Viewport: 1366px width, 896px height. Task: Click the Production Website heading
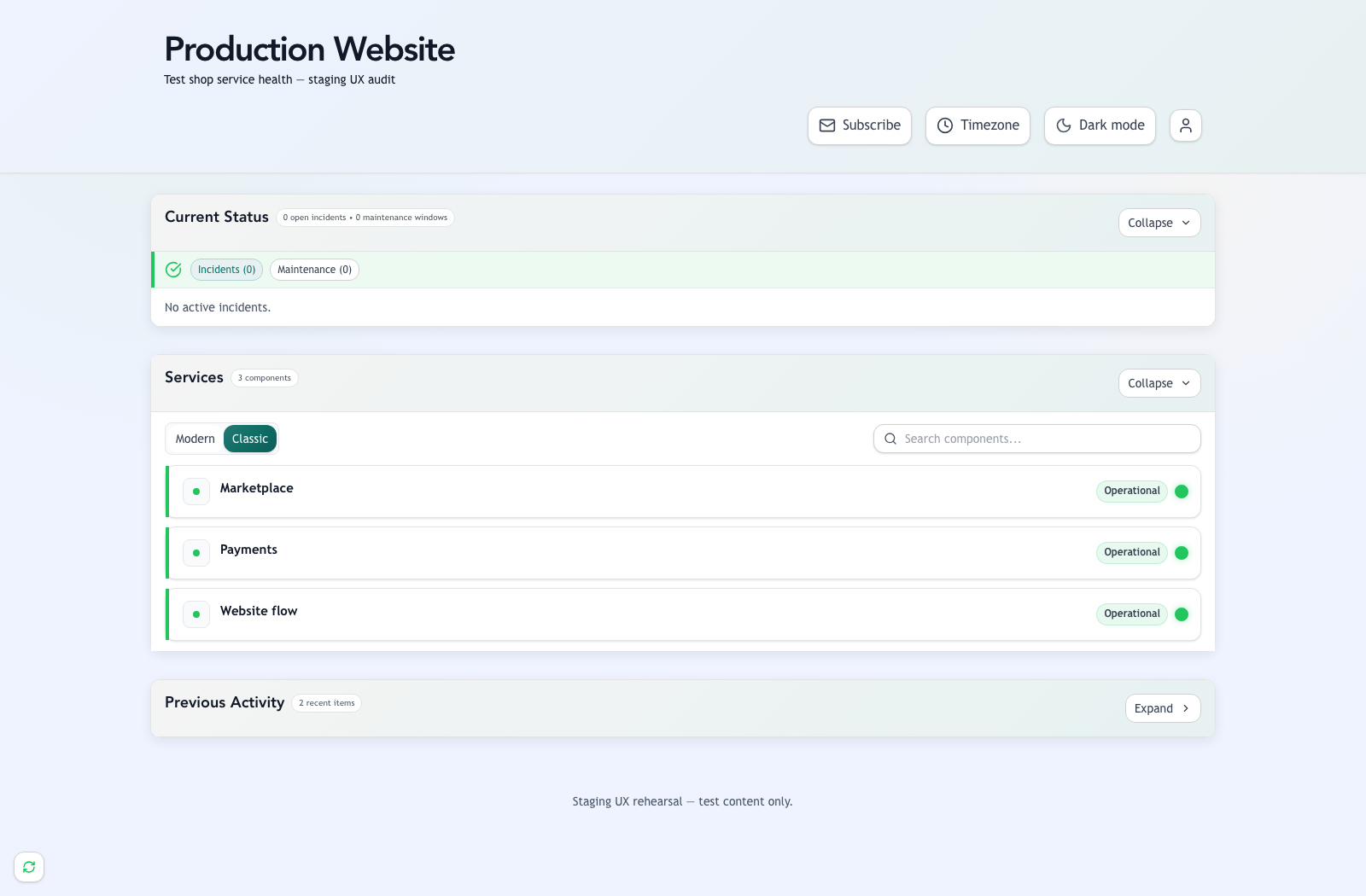pyautogui.click(x=310, y=49)
